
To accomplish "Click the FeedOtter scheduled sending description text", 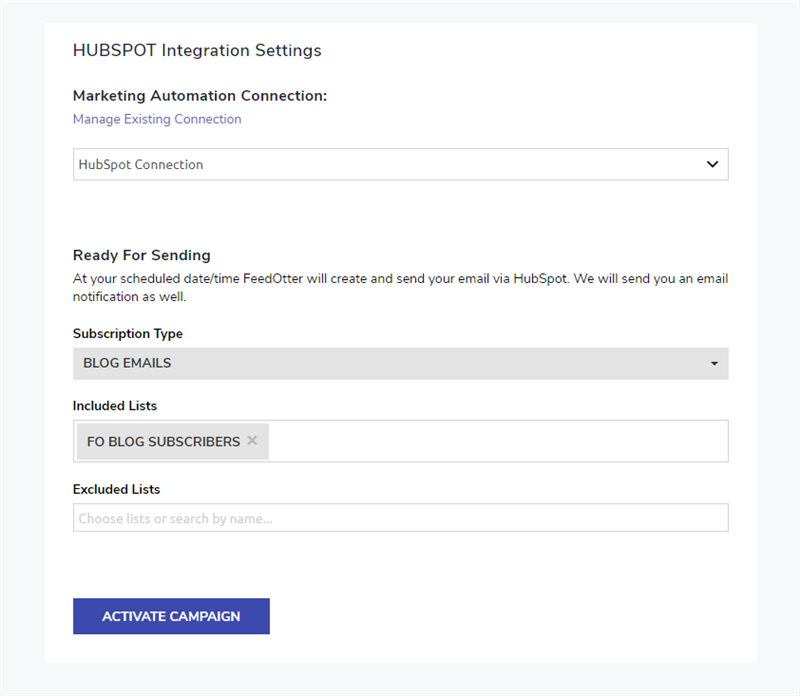I will (401, 287).
